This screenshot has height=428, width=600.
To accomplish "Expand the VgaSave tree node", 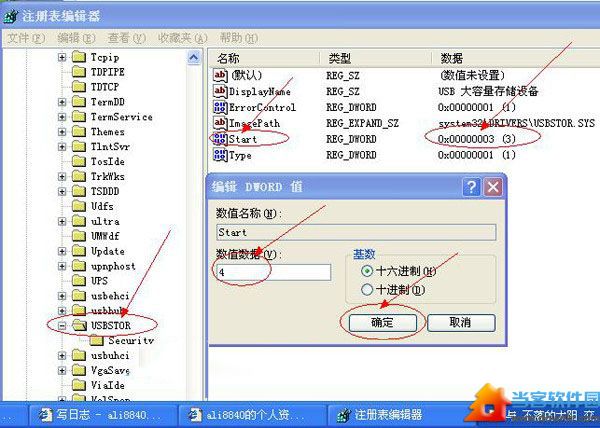I will tap(62, 371).
